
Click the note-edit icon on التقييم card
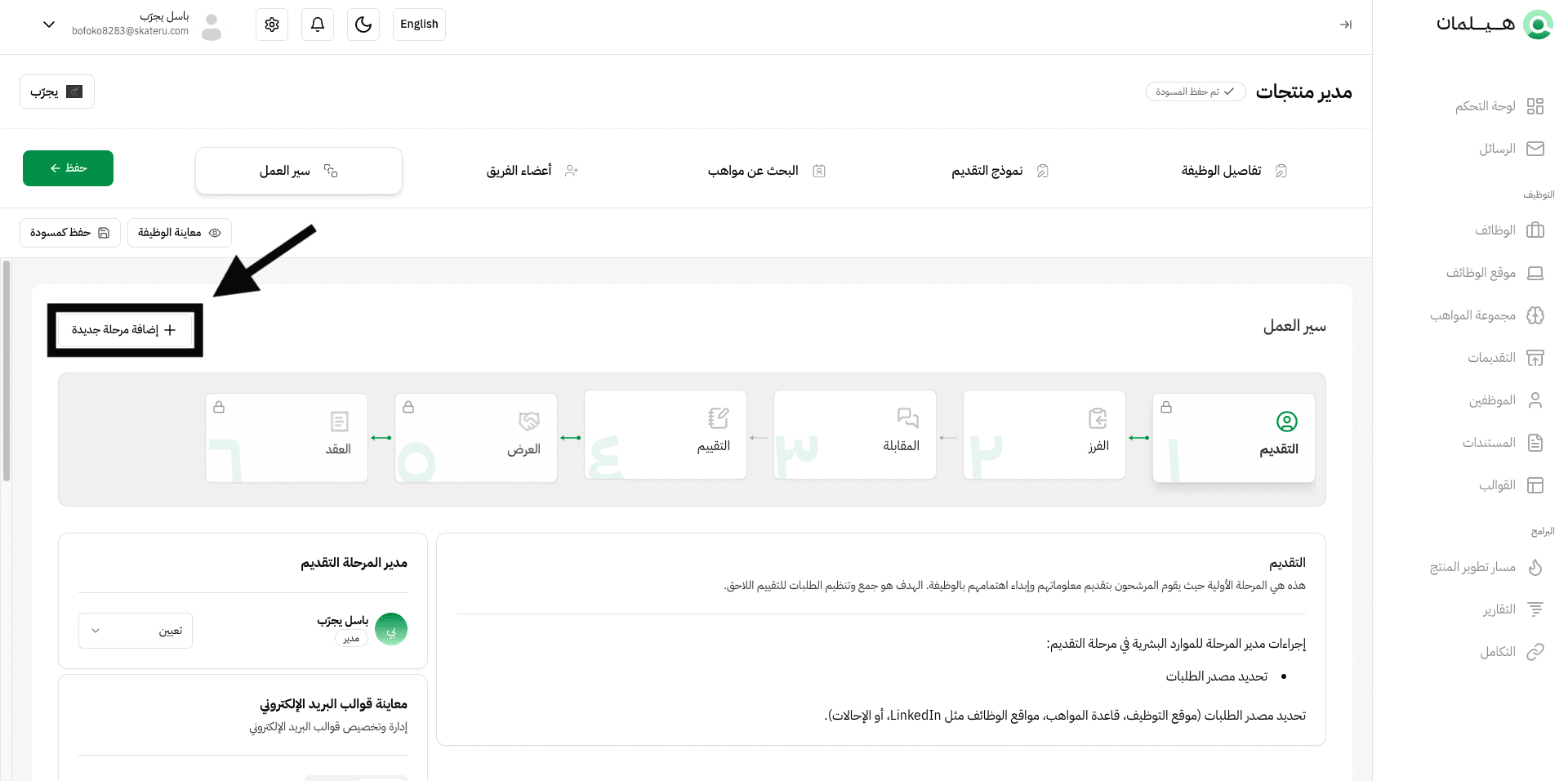(x=719, y=418)
